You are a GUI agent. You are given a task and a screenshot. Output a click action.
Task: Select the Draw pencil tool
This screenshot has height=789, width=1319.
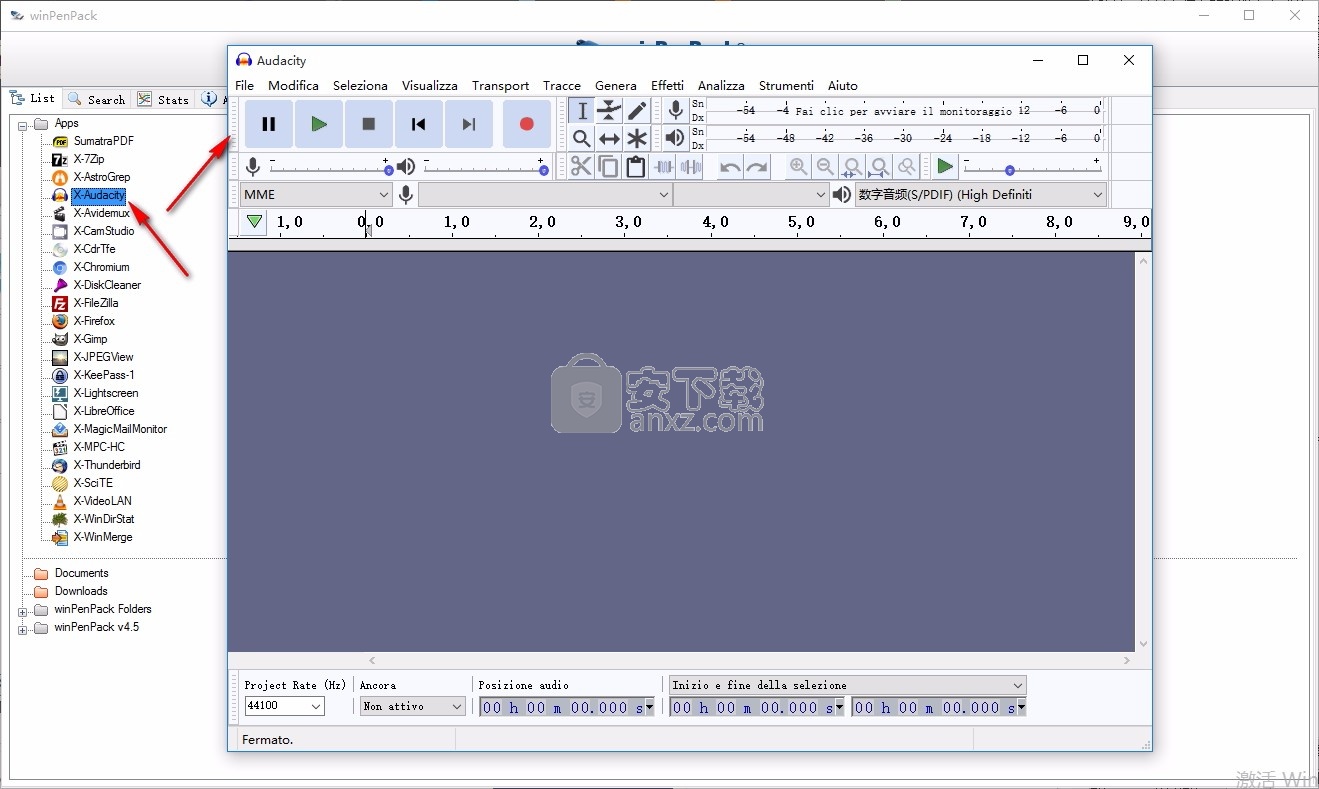[636, 111]
